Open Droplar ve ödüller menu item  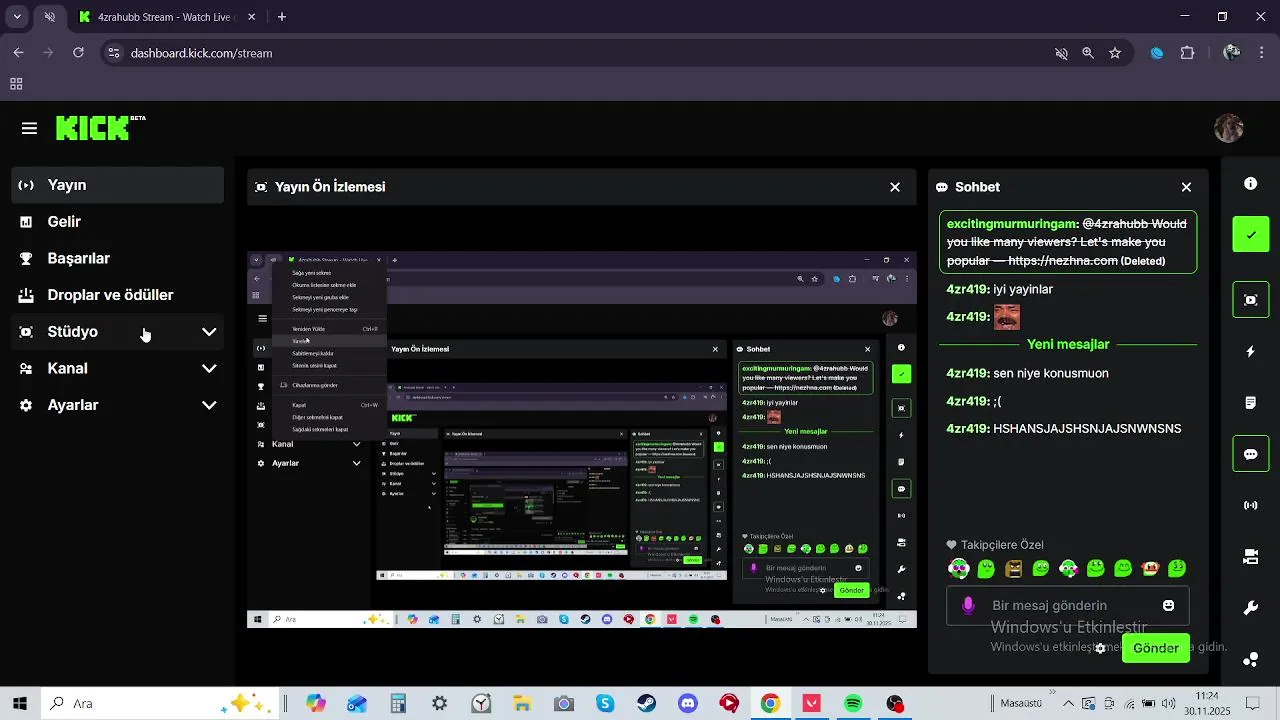(118, 295)
